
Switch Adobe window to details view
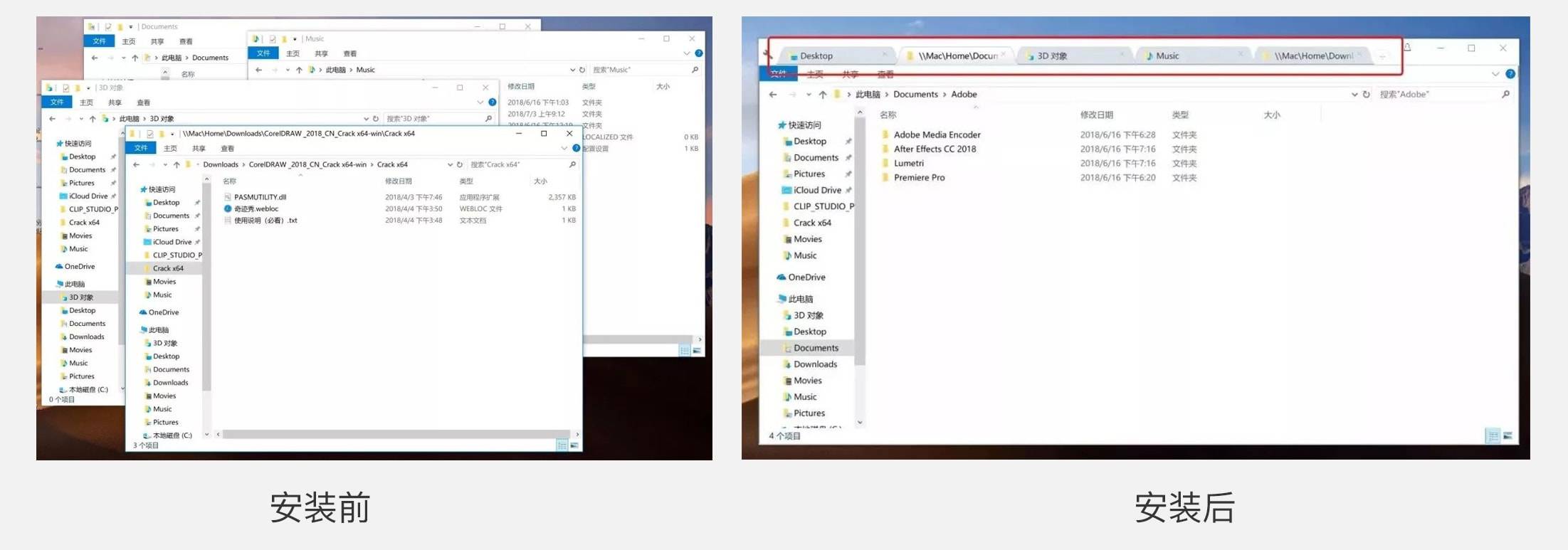point(1493,435)
